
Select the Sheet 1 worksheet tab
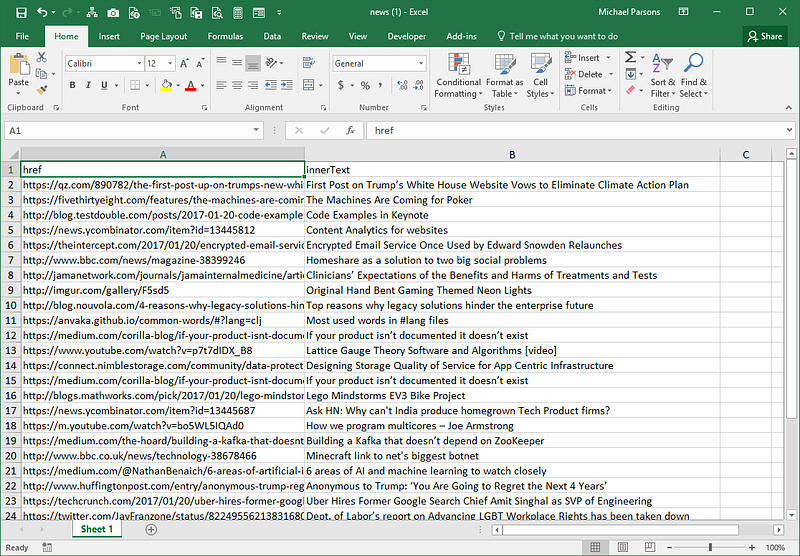tap(97, 529)
